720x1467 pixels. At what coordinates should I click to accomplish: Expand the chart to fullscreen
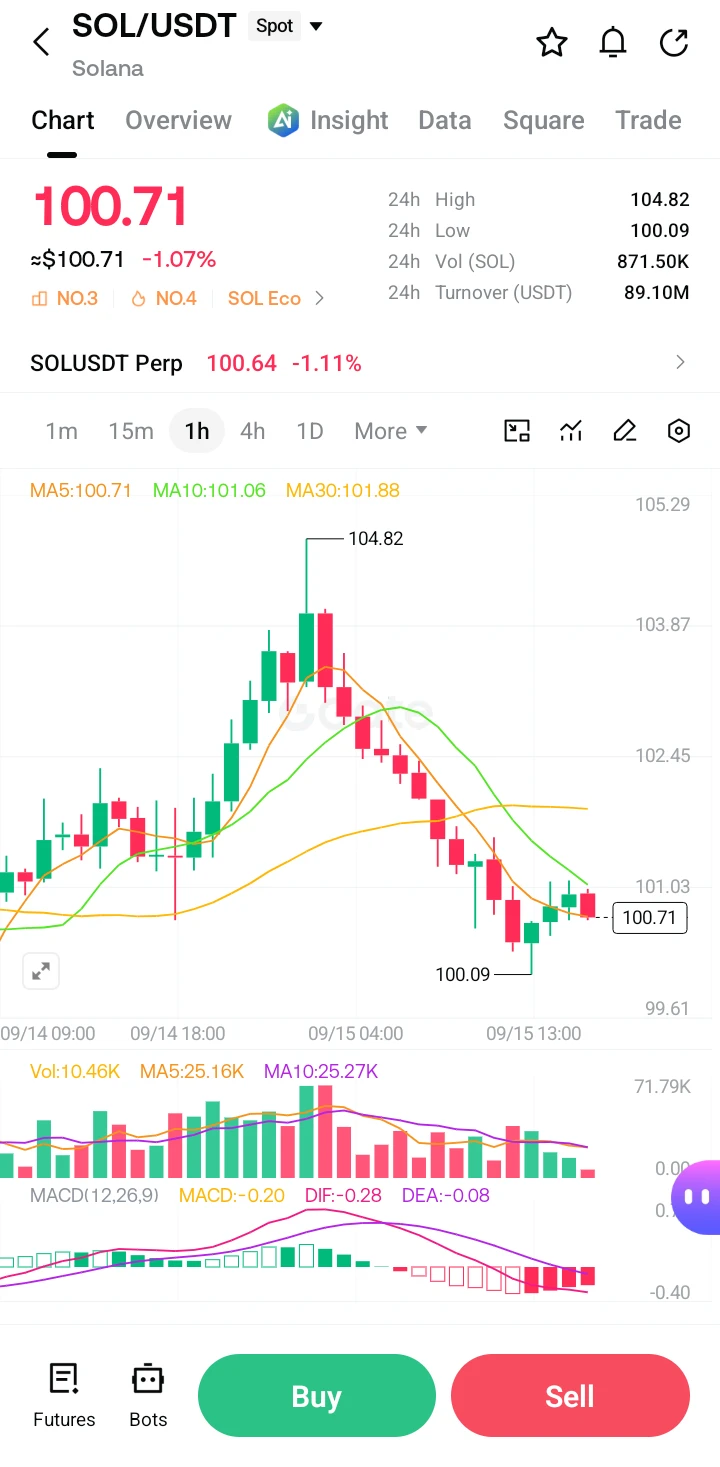coord(41,971)
